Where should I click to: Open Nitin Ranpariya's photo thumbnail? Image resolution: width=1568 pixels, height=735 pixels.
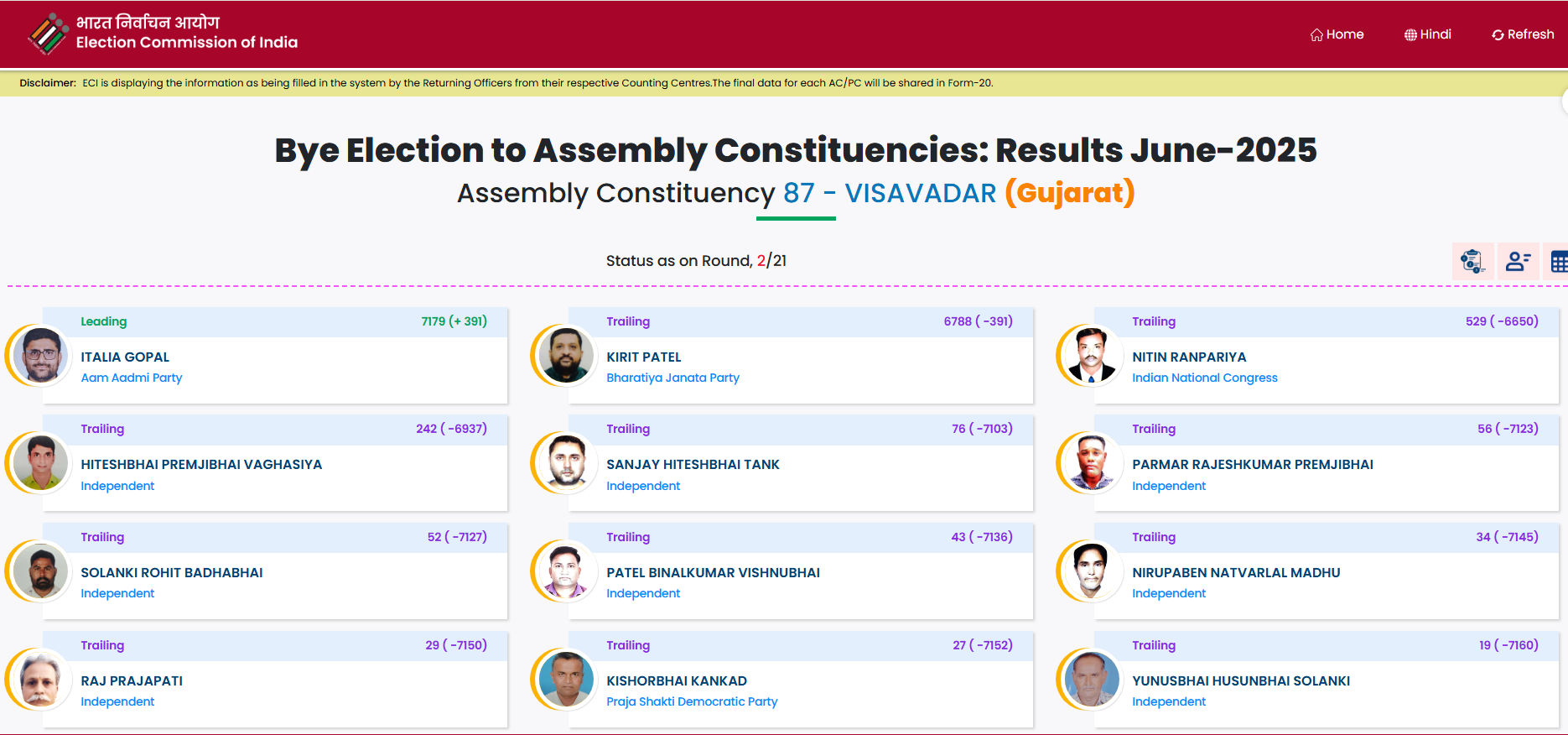pos(1092,355)
